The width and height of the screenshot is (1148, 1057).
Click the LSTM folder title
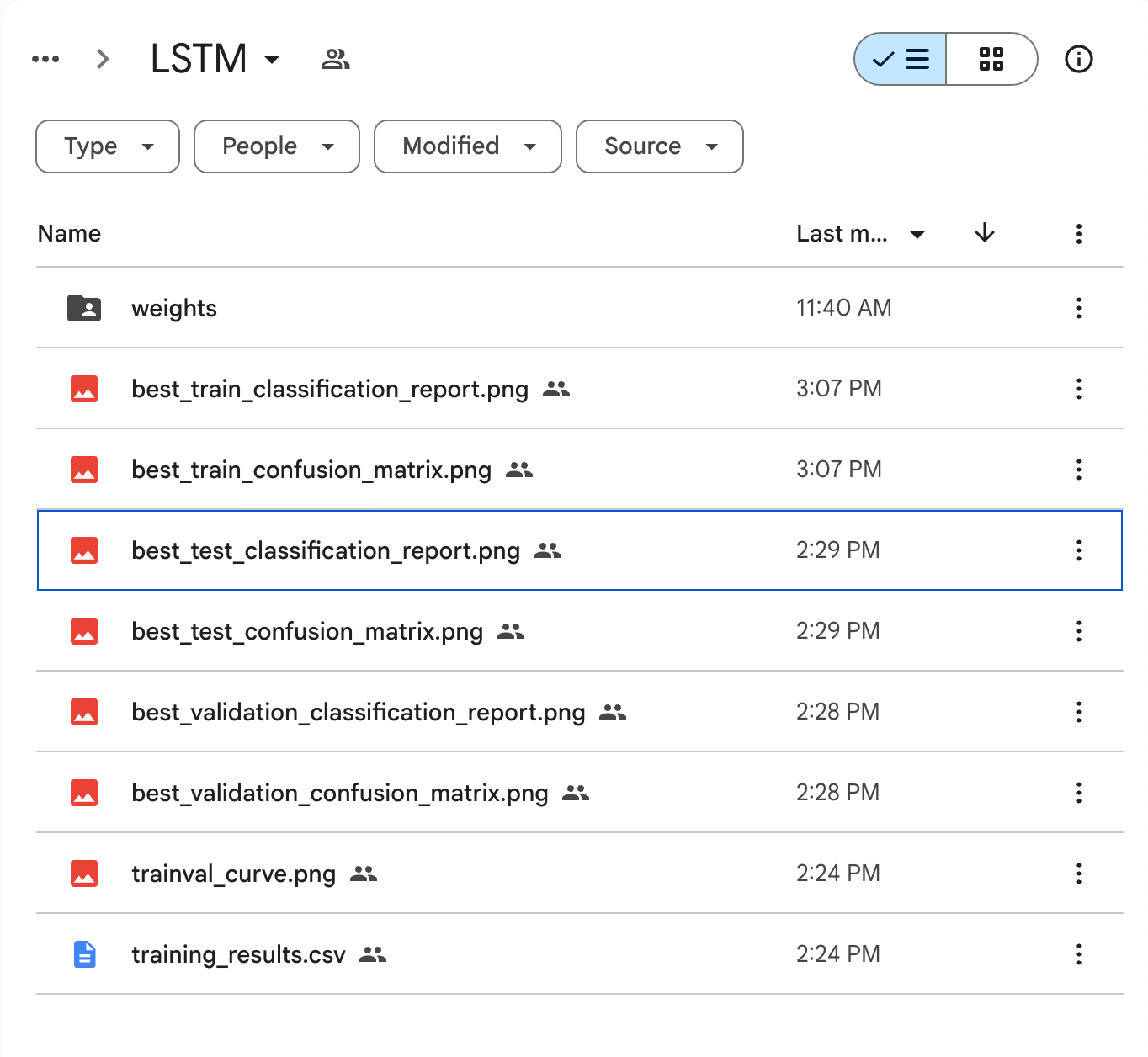[199, 59]
